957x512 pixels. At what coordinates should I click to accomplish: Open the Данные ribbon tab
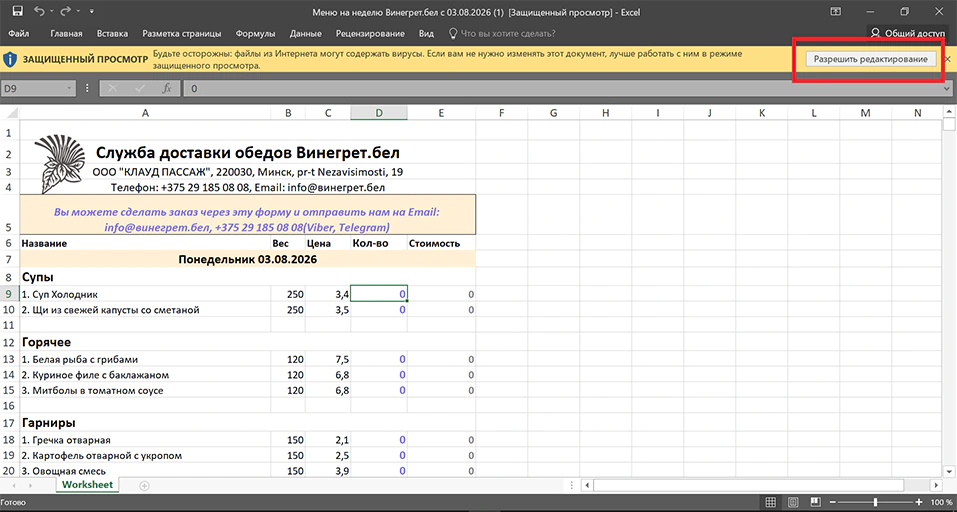306,34
